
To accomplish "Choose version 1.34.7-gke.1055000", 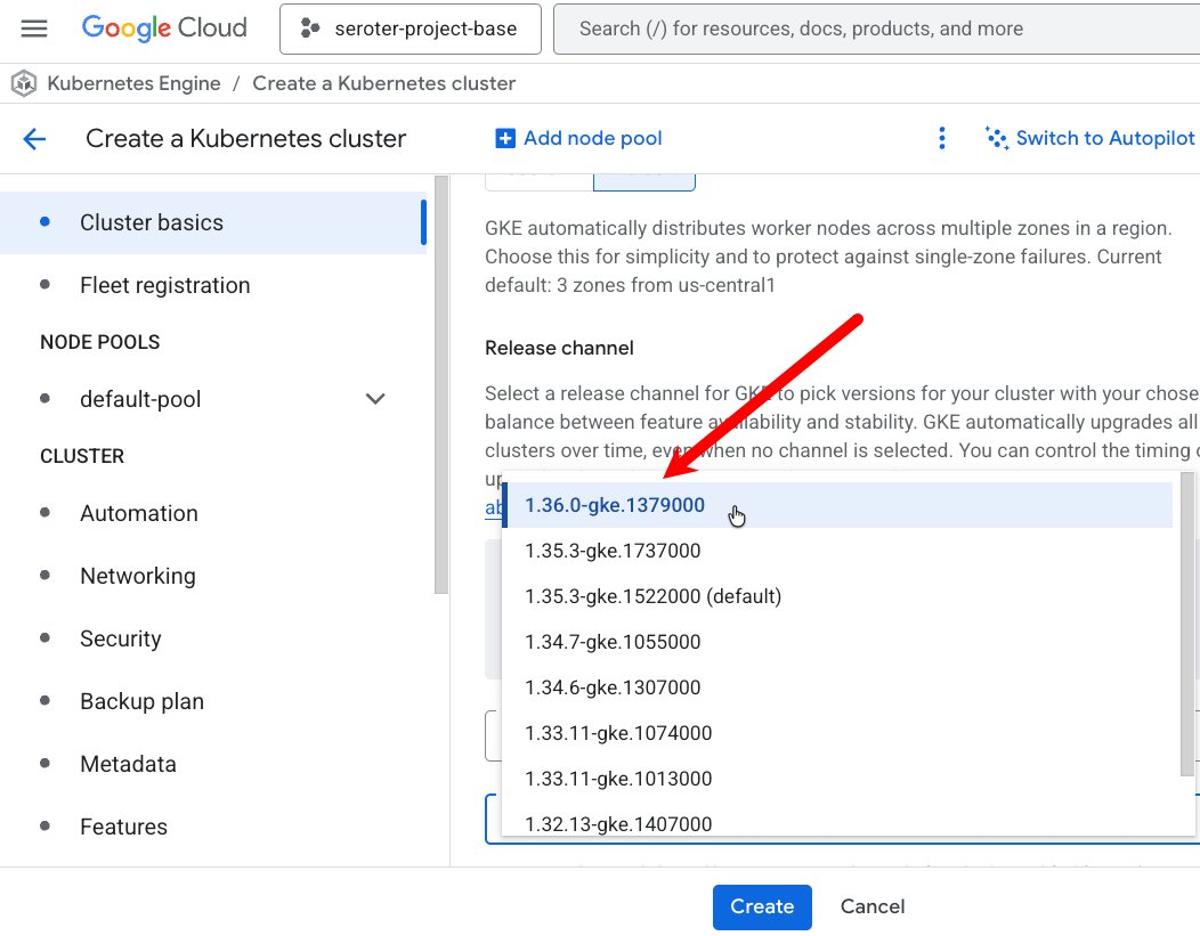I will click(x=837, y=643).
